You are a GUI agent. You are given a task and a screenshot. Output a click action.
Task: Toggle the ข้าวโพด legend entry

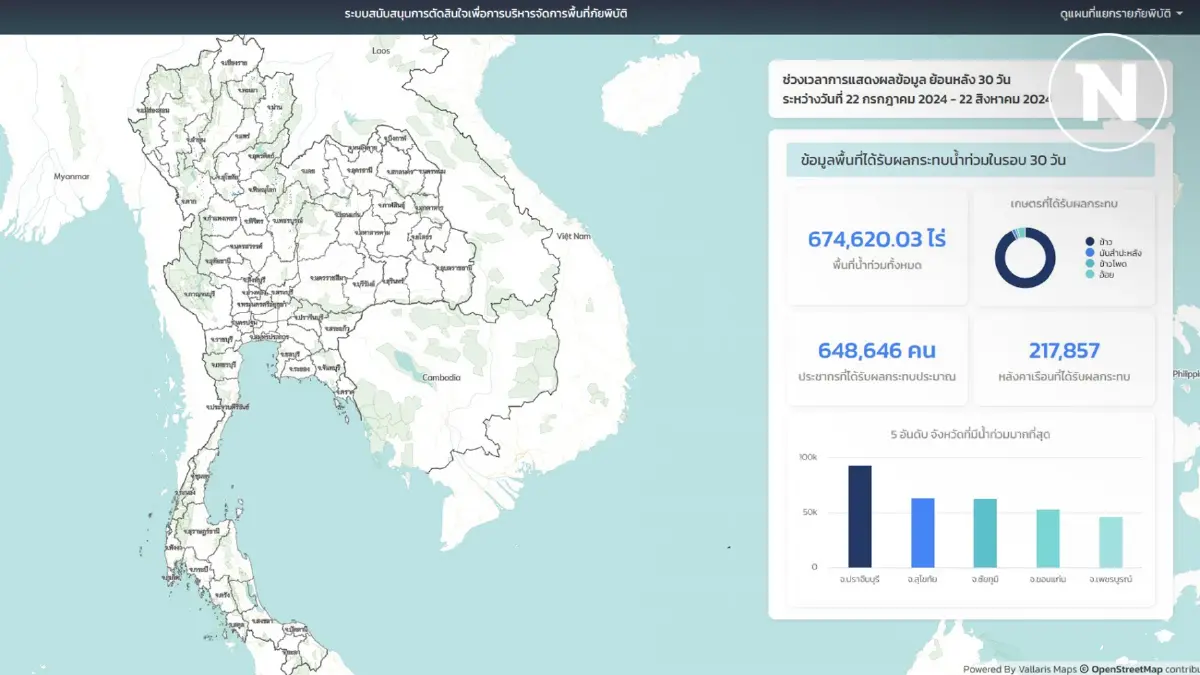[1107, 263]
